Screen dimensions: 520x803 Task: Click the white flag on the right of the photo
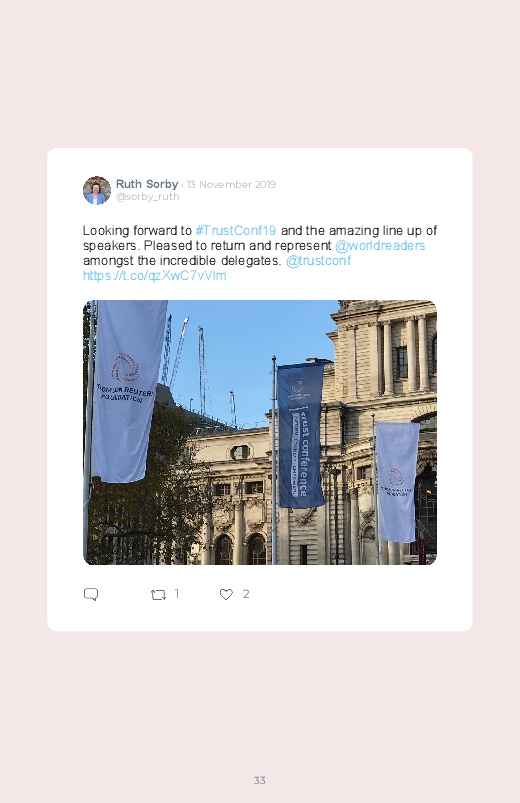(396, 481)
